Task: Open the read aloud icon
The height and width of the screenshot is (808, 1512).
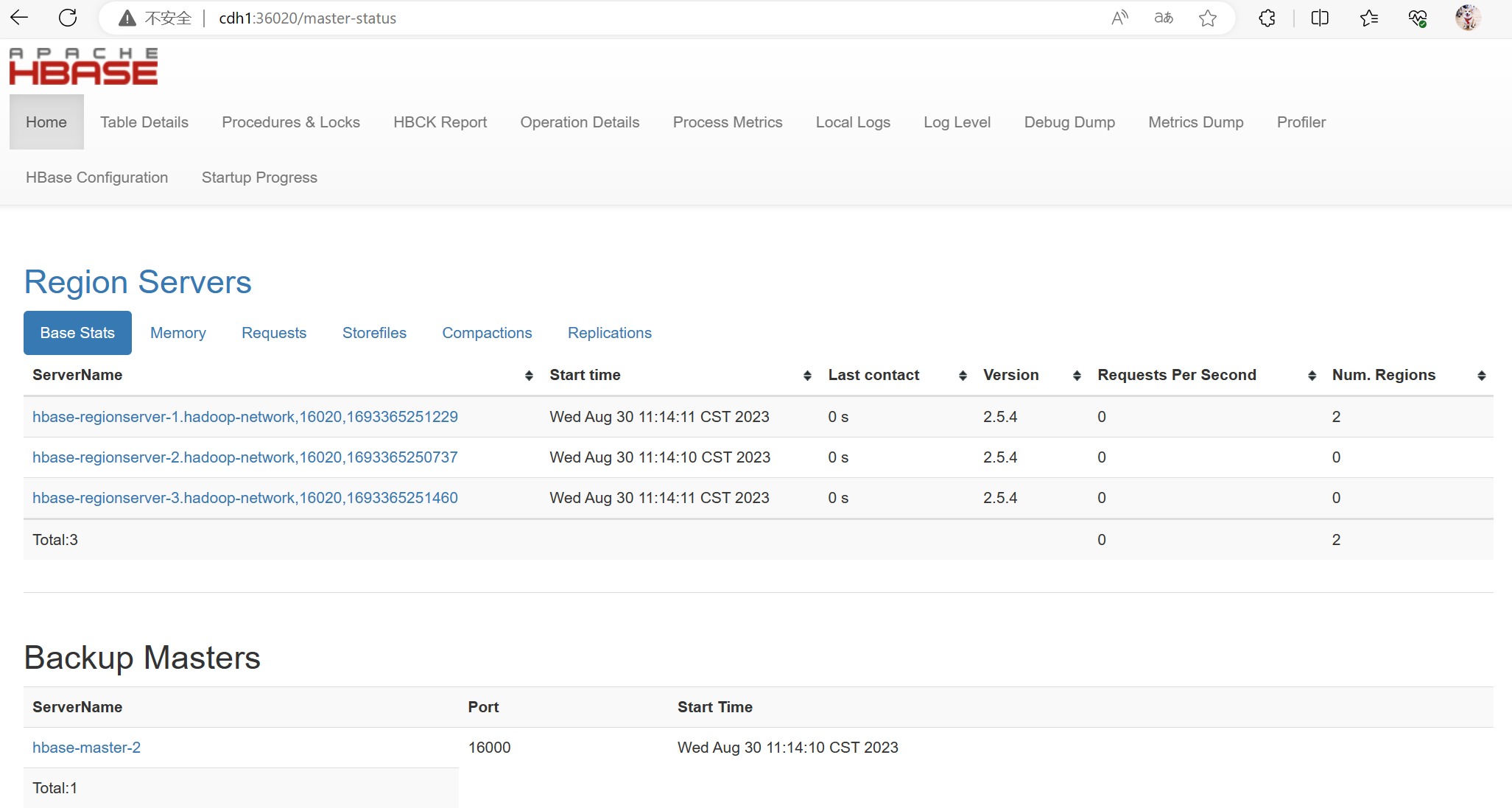Action: point(1119,18)
